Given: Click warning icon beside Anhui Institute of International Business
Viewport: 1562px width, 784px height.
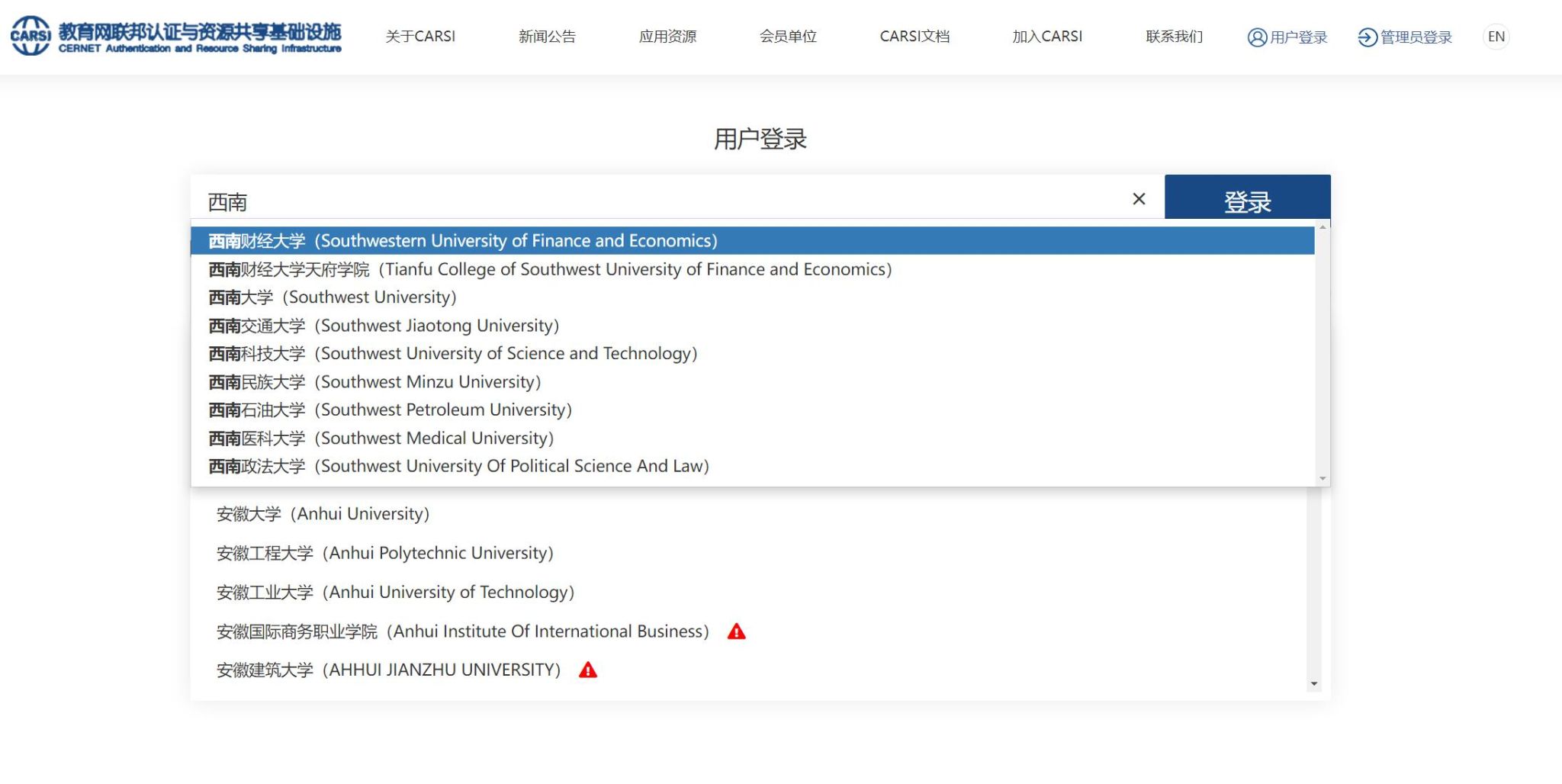Looking at the screenshot, I should point(736,631).
